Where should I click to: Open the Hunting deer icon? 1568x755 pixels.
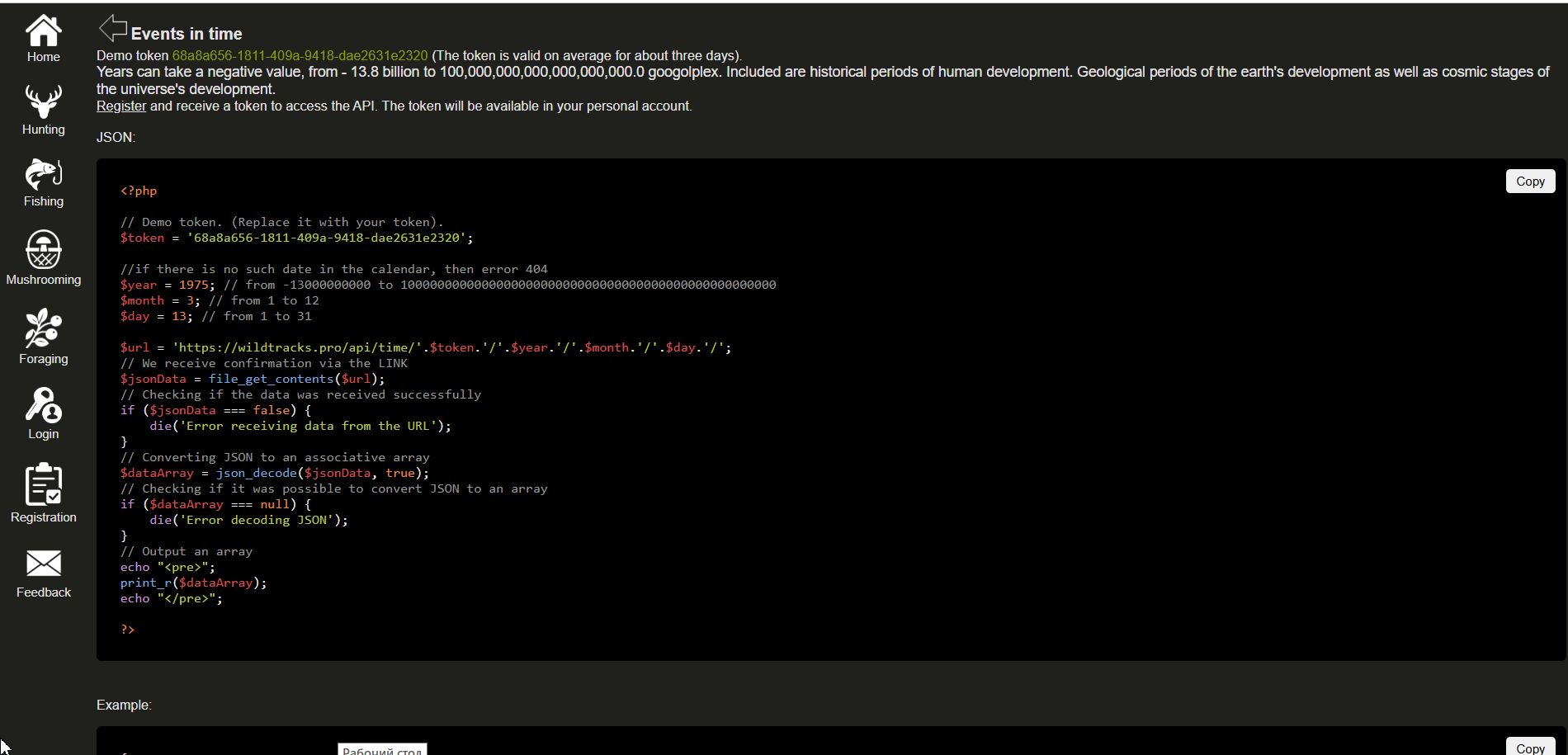point(43,102)
